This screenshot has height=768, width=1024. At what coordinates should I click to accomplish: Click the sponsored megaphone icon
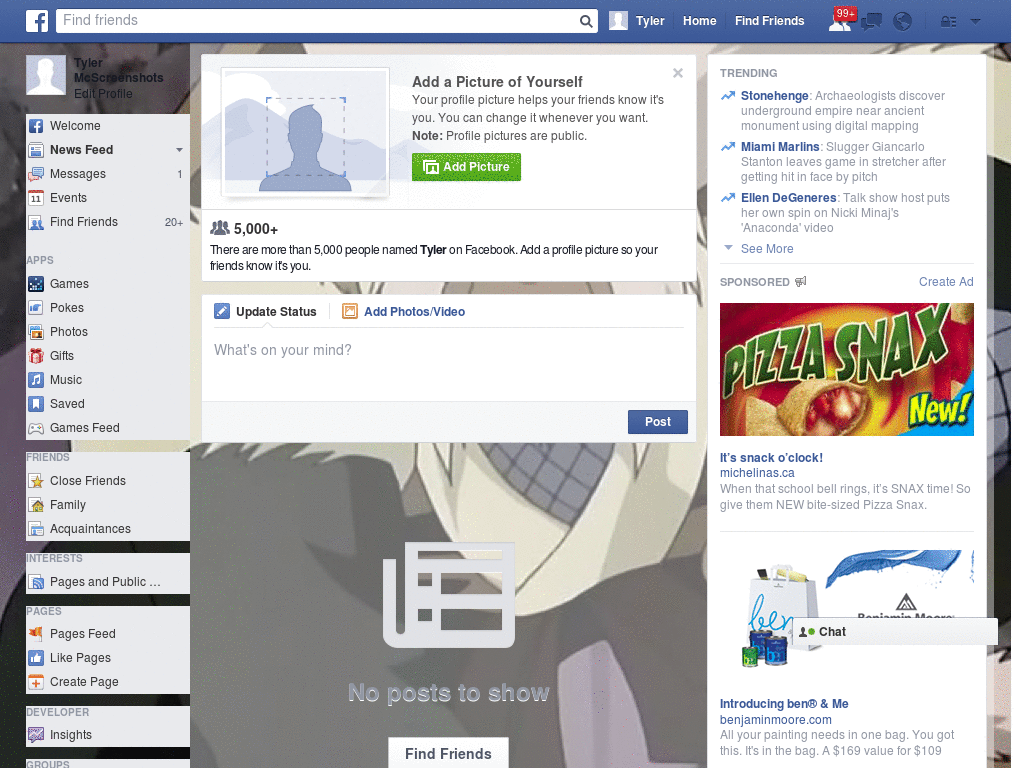pyautogui.click(x=801, y=281)
